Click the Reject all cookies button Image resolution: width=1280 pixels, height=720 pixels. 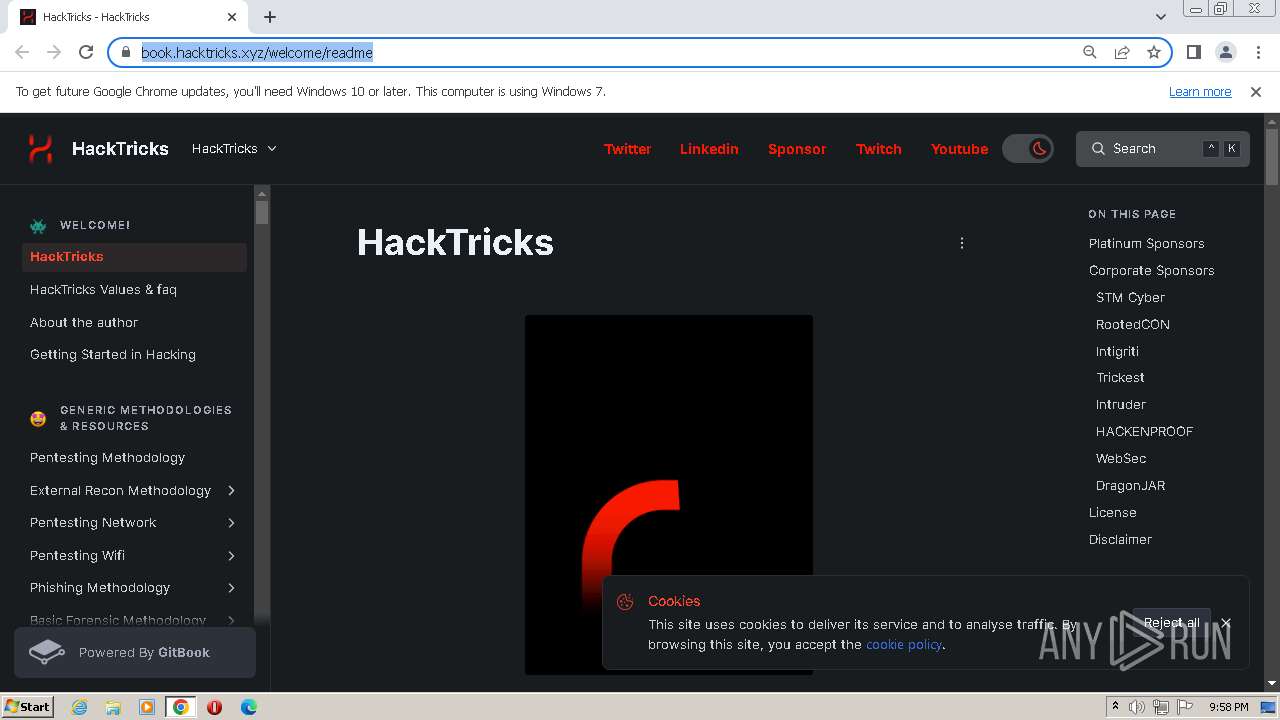click(x=1171, y=622)
